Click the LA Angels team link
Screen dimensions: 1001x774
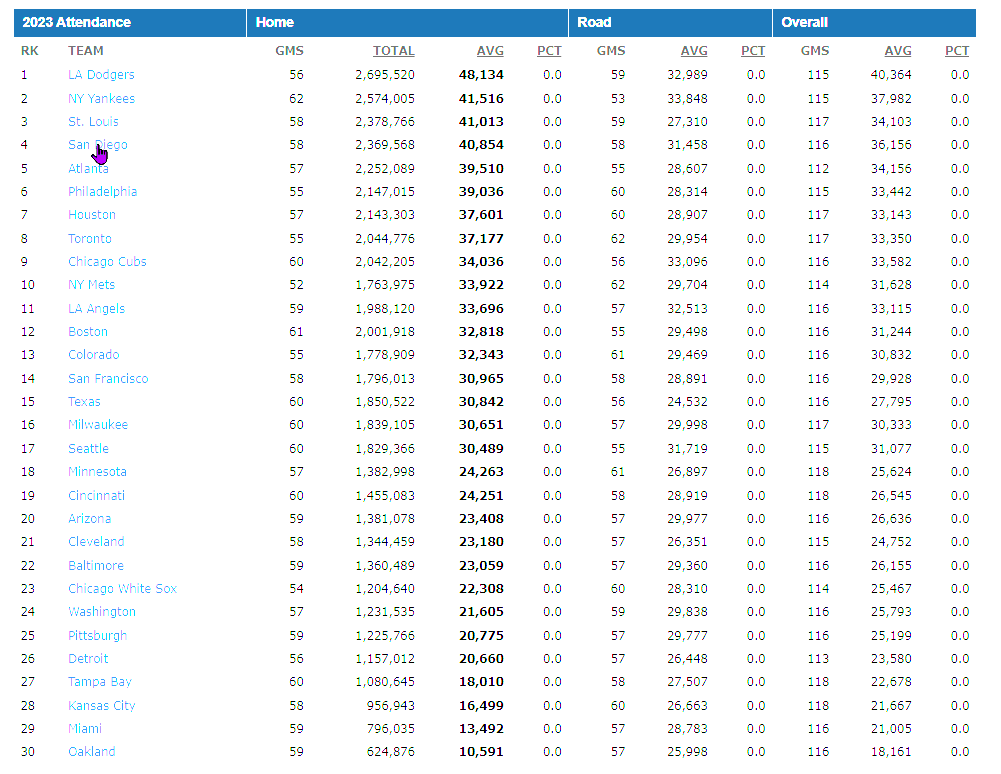click(96, 309)
